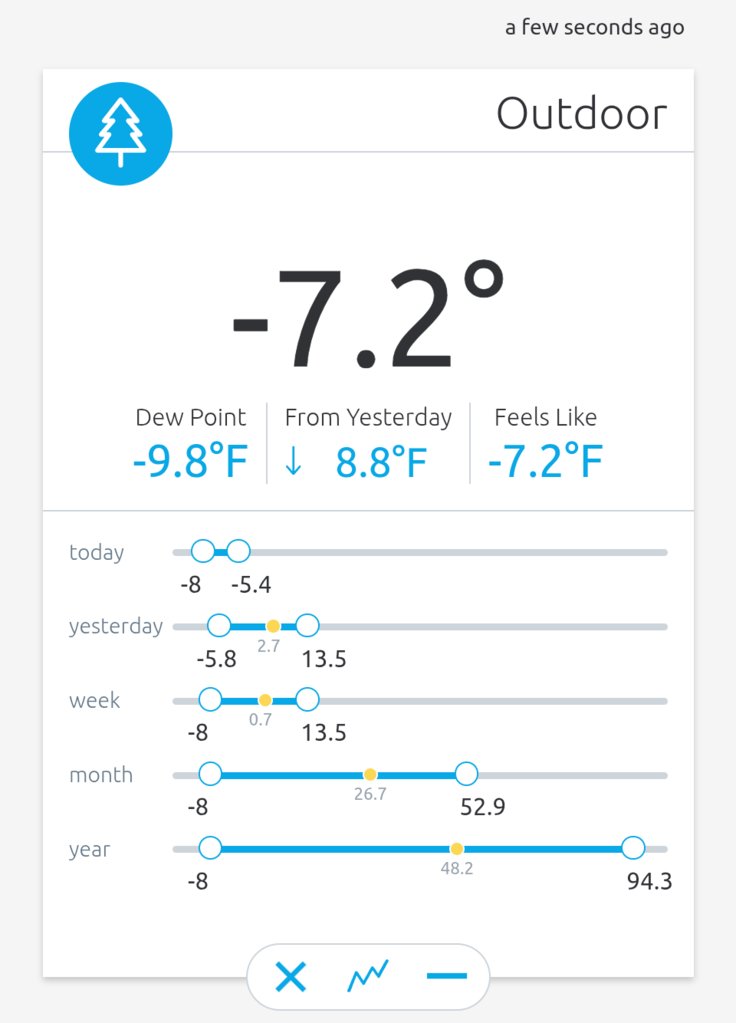Click the Feels Like -7.2°F value
Viewport: 736px width, 1023px height.
pos(545,461)
